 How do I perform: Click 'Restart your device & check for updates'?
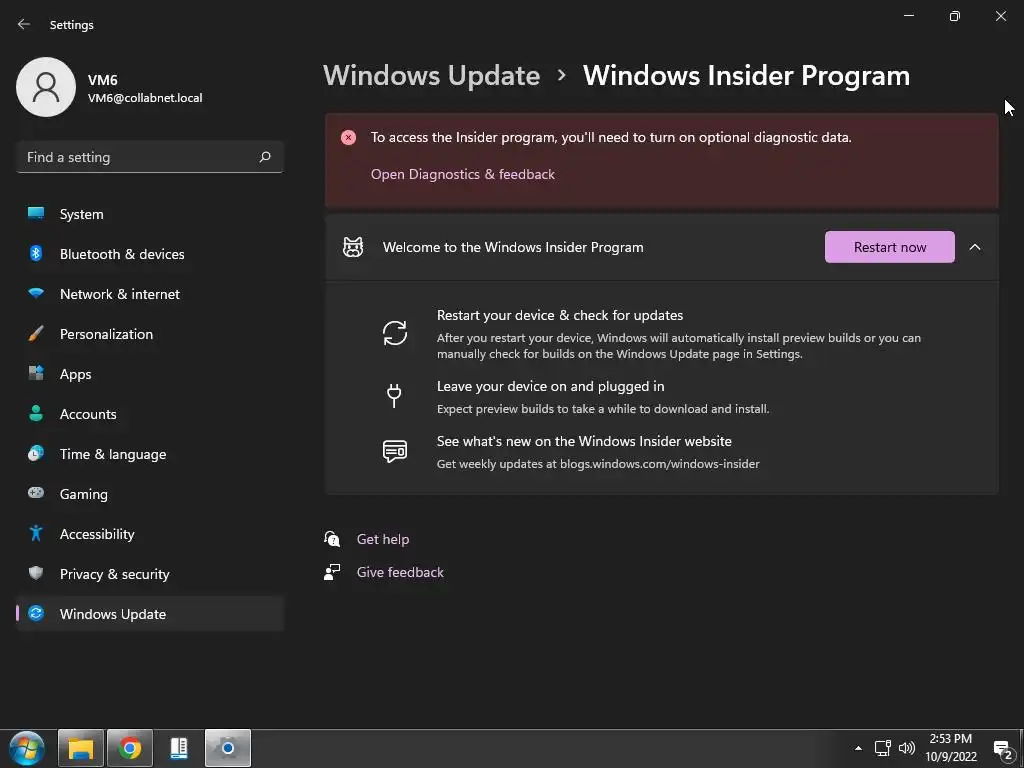pyautogui.click(x=560, y=315)
